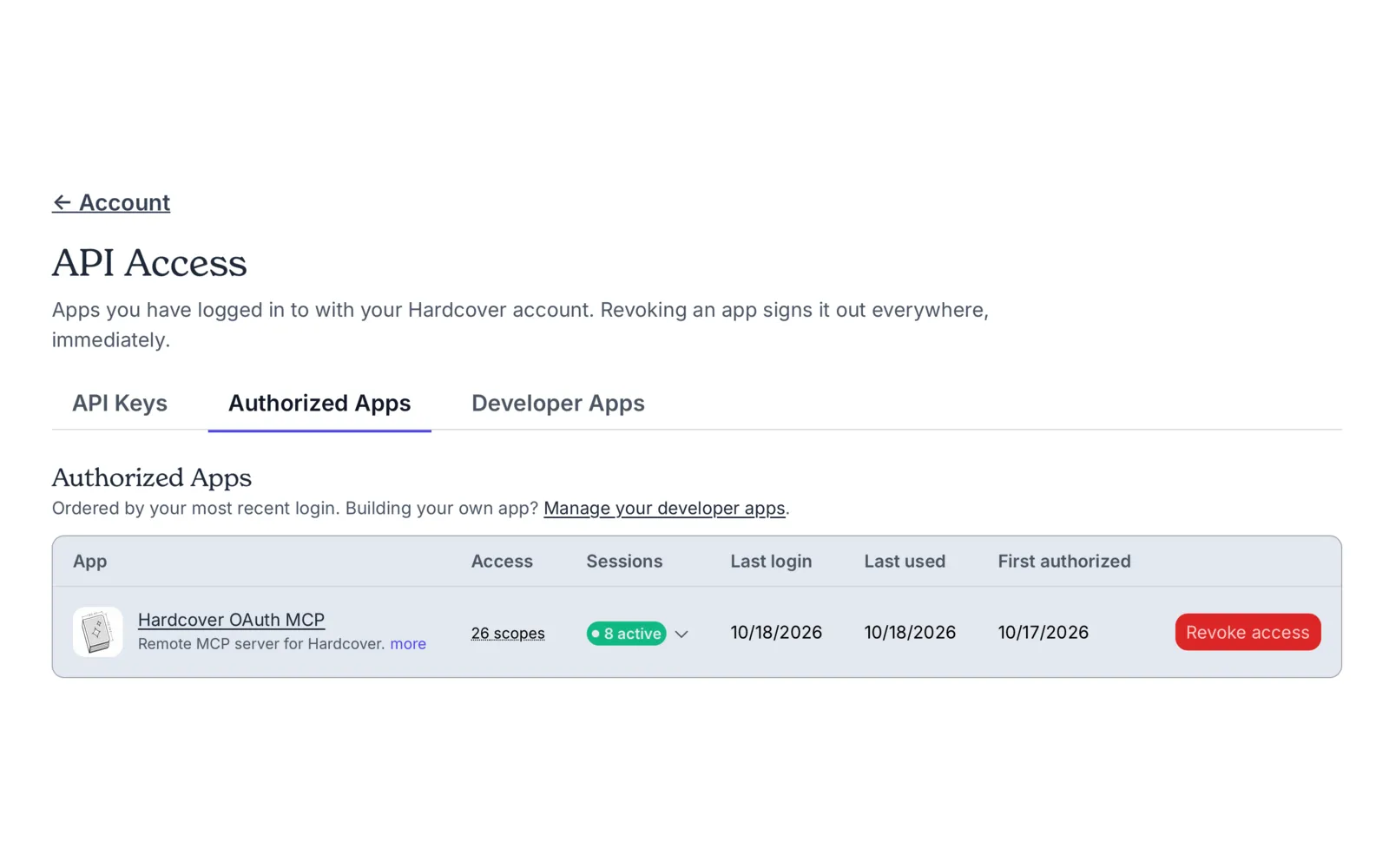Click the Sessions column header
Screen dimensions: 1389x868
[624, 562]
